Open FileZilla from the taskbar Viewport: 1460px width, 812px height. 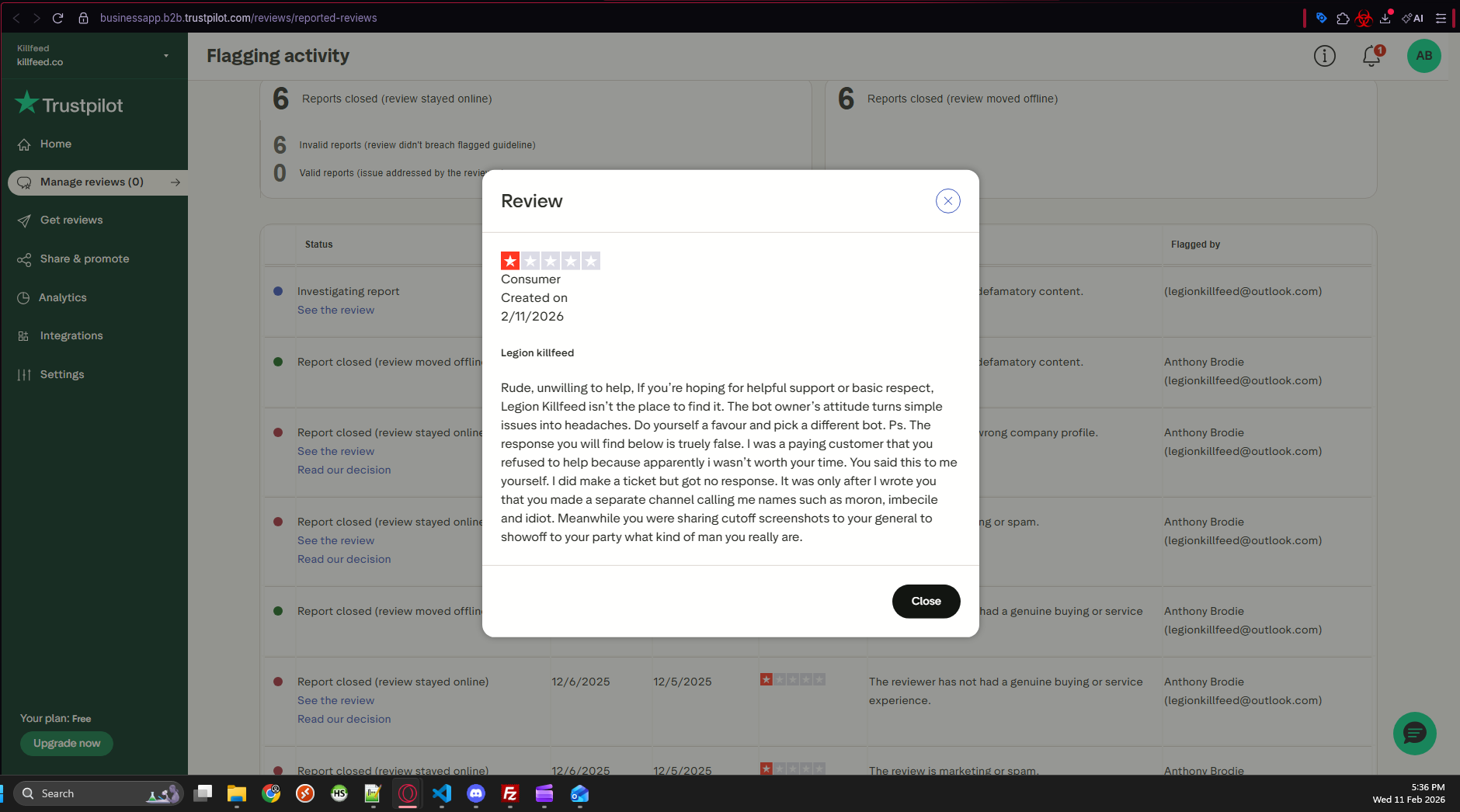click(510, 793)
